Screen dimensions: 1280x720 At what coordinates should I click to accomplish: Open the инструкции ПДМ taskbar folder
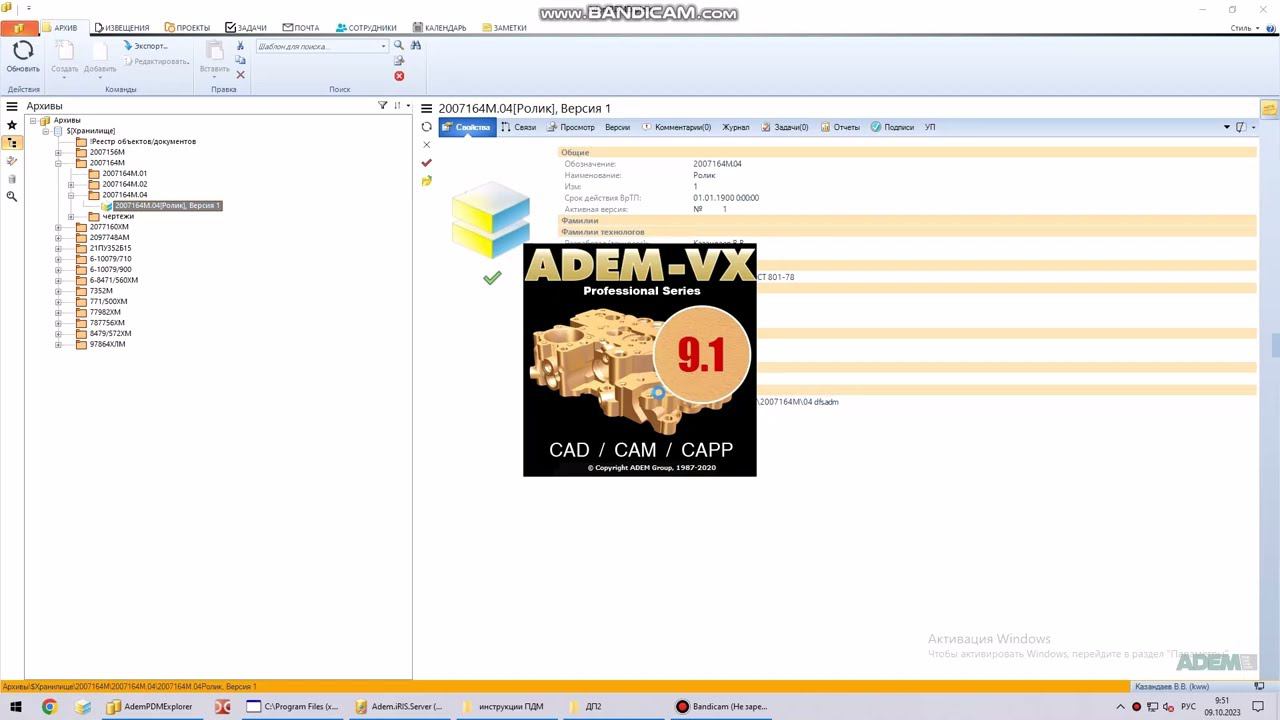point(502,706)
